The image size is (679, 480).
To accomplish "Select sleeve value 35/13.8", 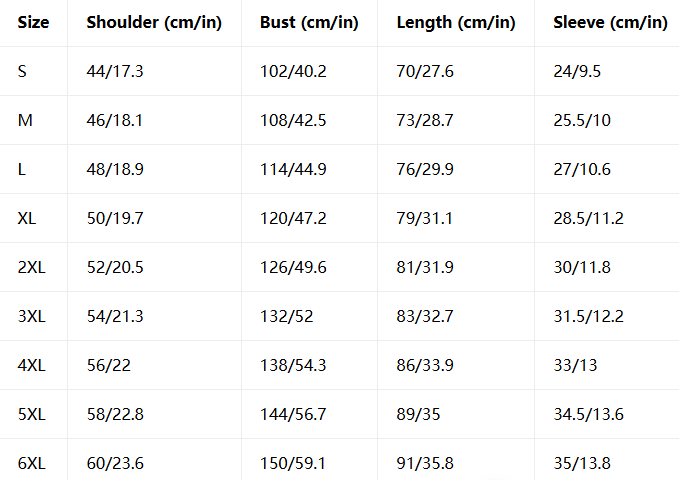I will point(582,463).
